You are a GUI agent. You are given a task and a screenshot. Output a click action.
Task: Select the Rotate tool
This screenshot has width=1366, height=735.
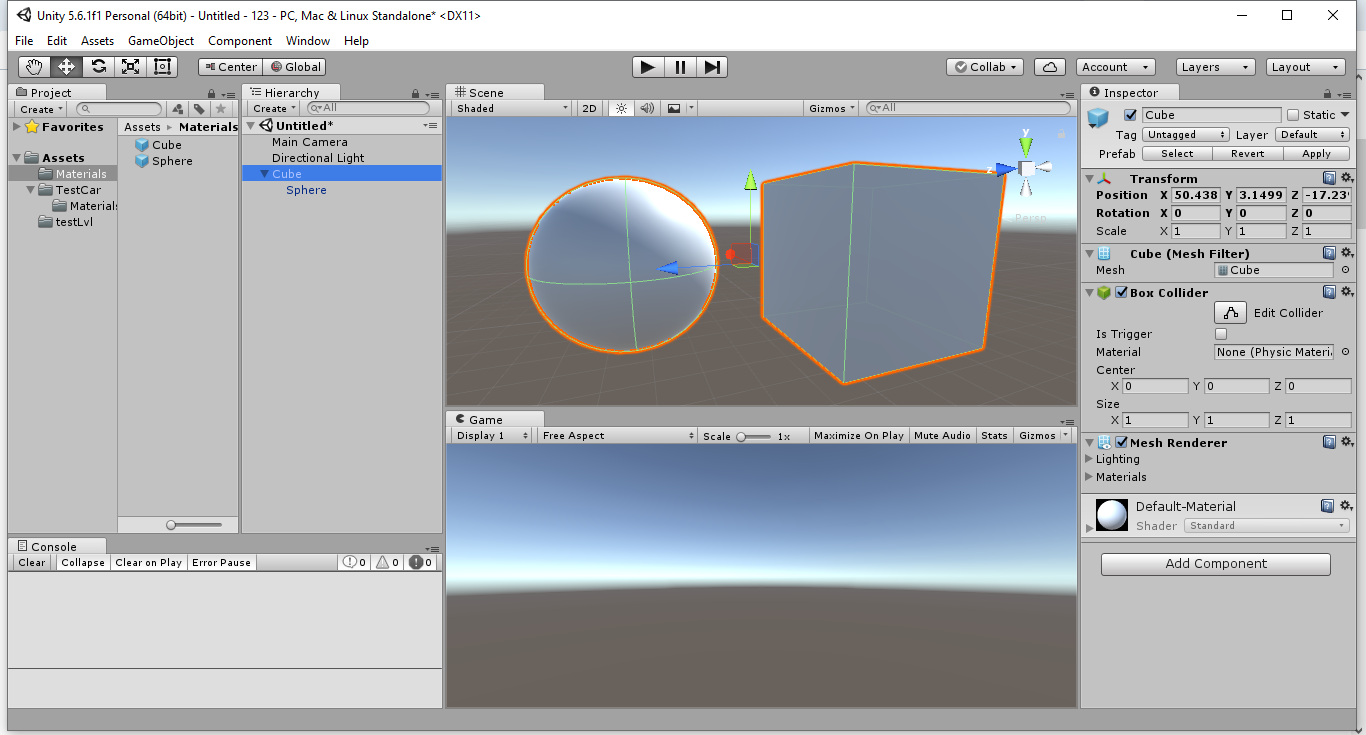tap(98, 67)
